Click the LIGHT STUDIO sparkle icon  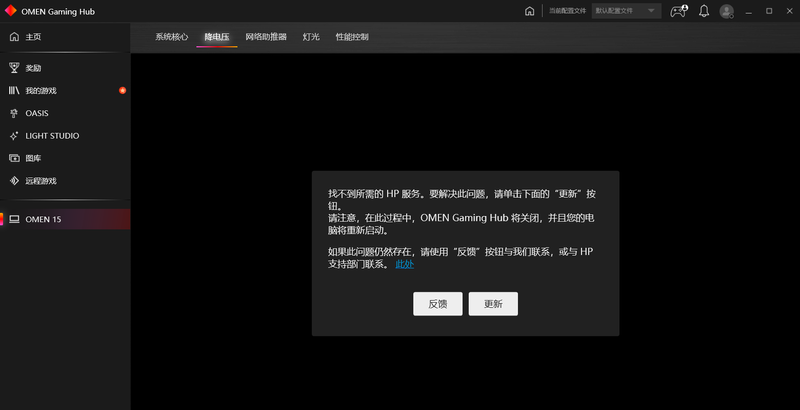(x=14, y=136)
